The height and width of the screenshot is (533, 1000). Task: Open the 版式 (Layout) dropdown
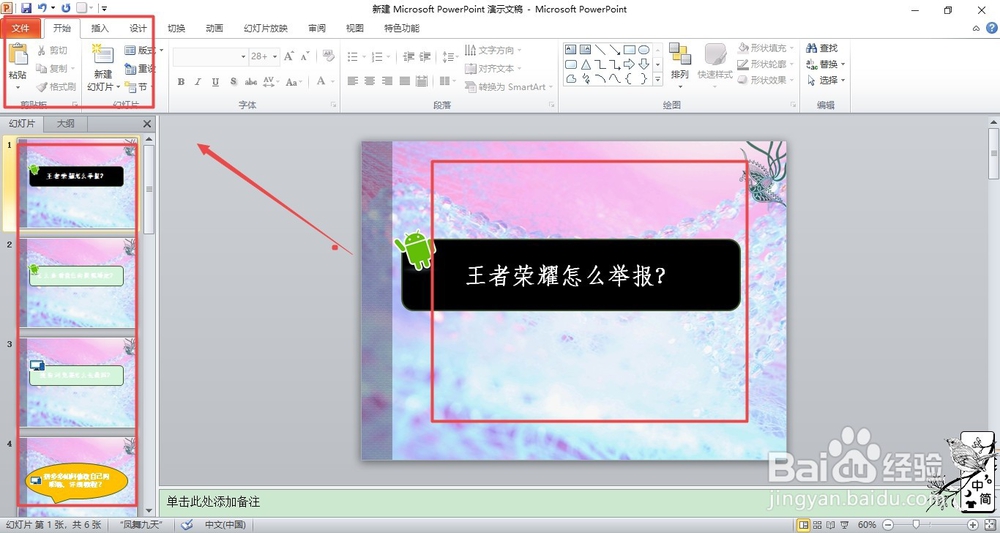(143, 50)
